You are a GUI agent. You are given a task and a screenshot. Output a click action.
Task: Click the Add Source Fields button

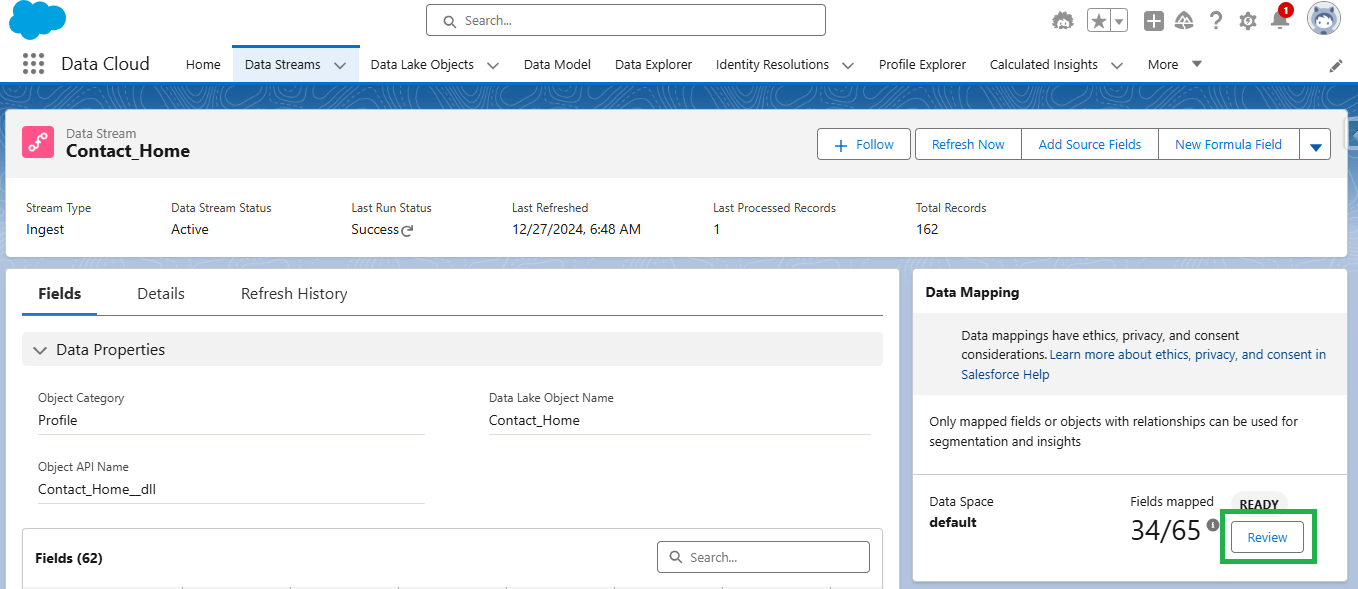(1090, 144)
